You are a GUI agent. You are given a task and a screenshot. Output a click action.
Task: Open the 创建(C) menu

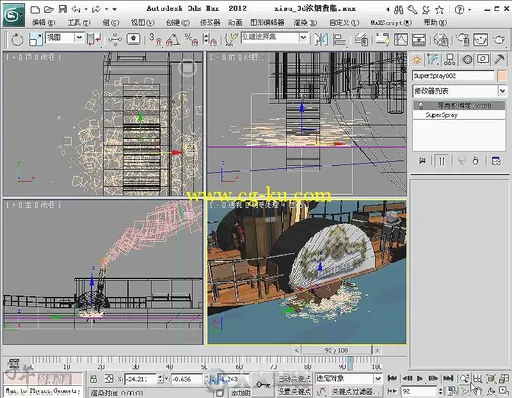[178, 23]
